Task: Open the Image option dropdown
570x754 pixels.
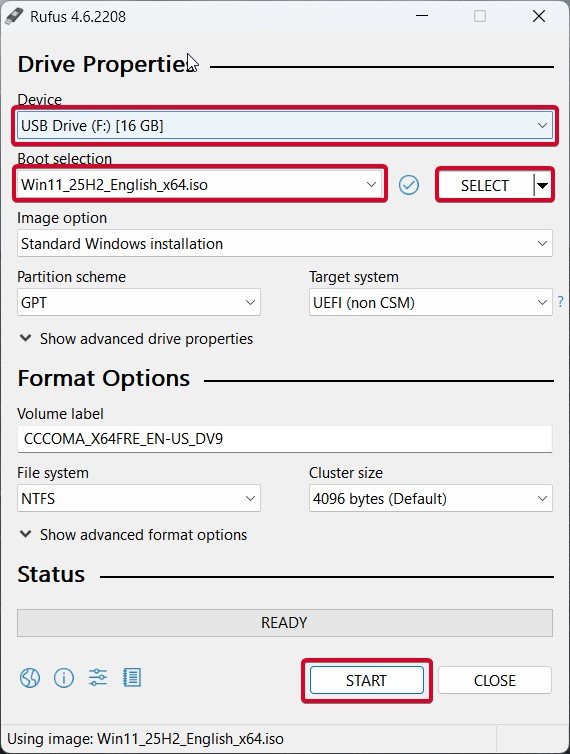Action: [x=285, y=243]
